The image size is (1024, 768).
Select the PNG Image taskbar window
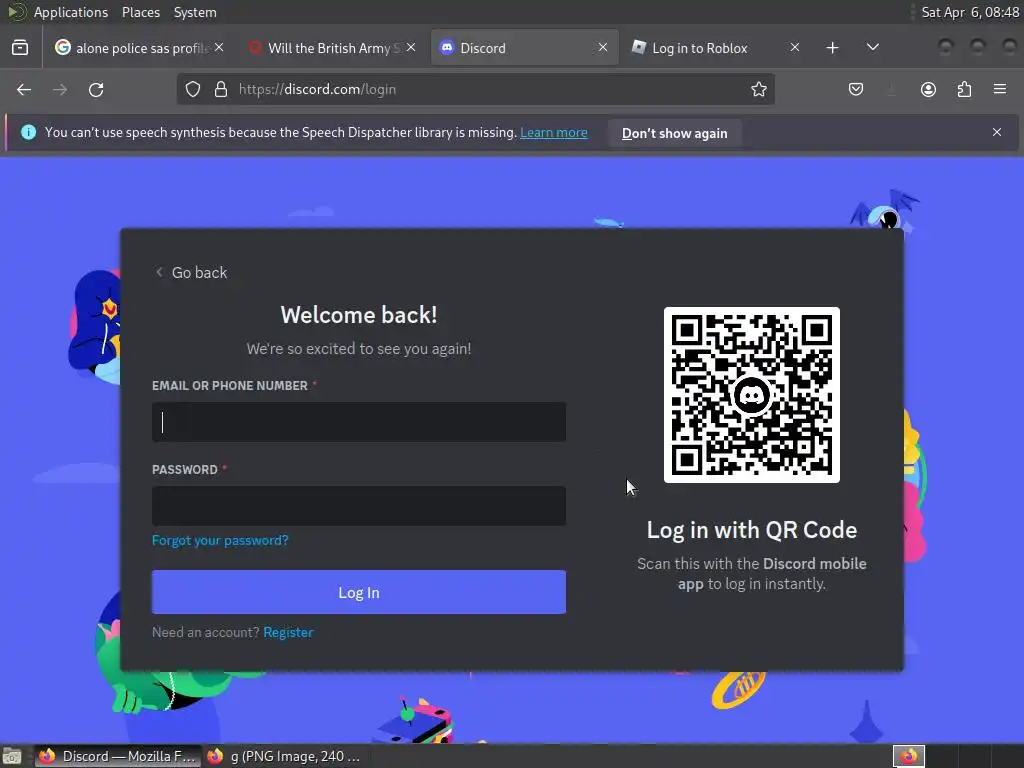(285, 756)
